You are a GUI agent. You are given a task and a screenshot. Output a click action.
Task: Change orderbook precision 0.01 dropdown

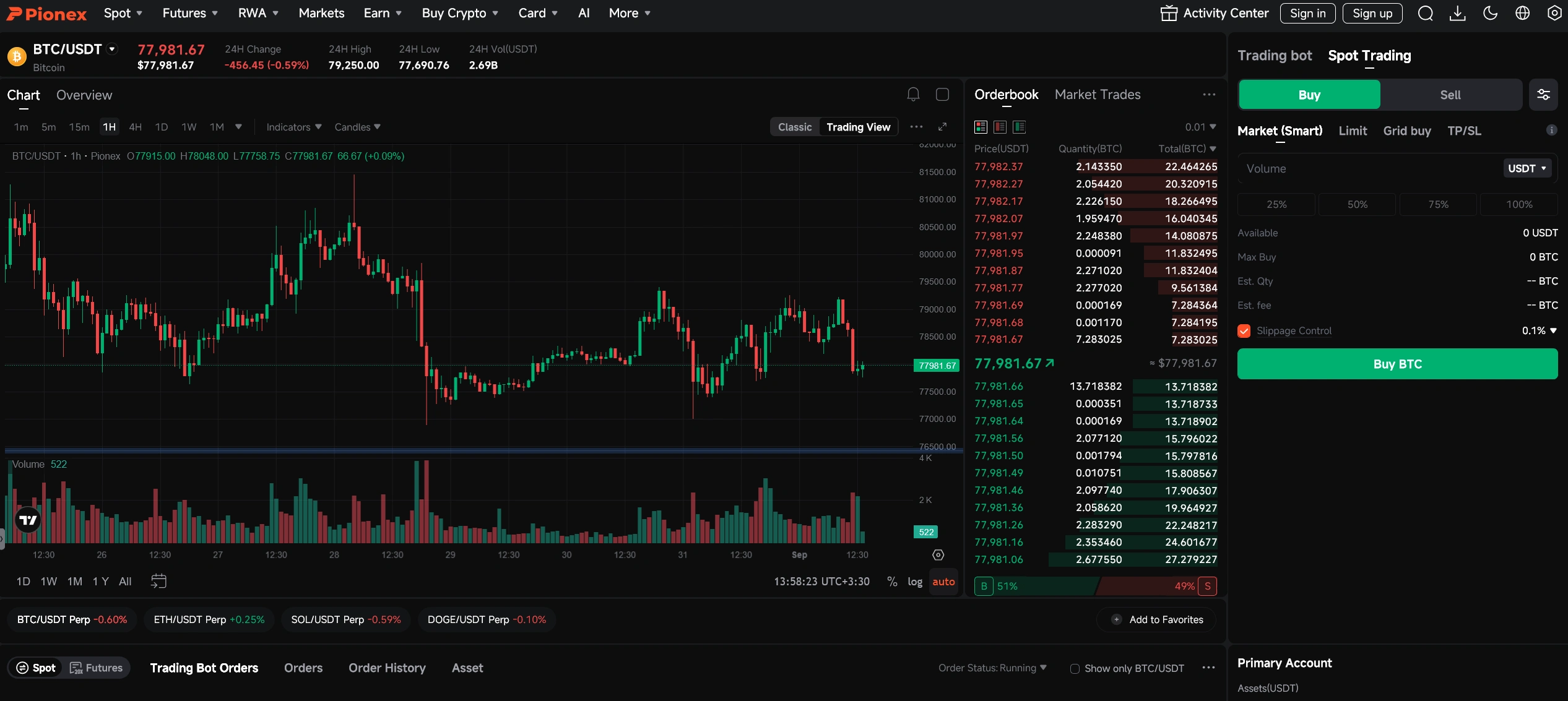[x=1200, y=127]
